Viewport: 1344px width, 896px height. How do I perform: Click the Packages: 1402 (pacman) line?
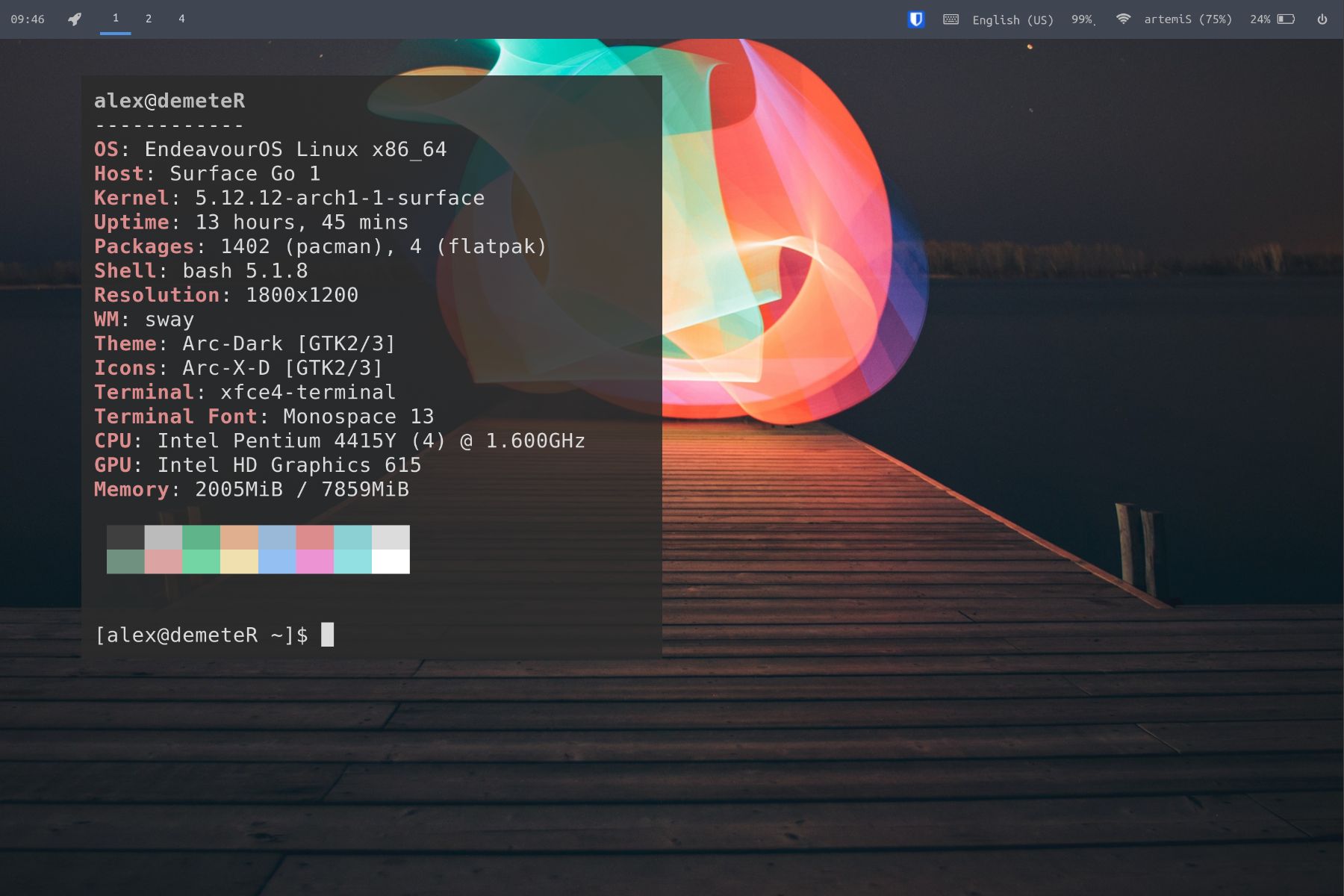coord(320,246)
